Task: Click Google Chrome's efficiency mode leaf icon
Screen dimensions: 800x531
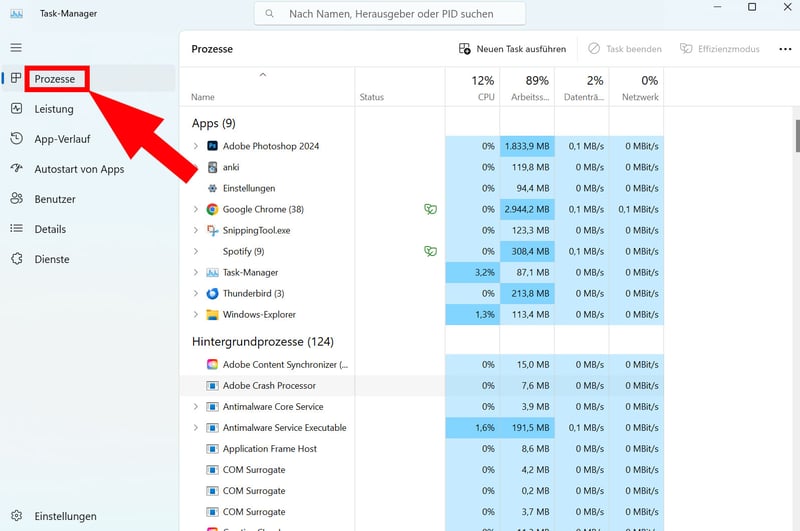Action: tap(430, 209)
